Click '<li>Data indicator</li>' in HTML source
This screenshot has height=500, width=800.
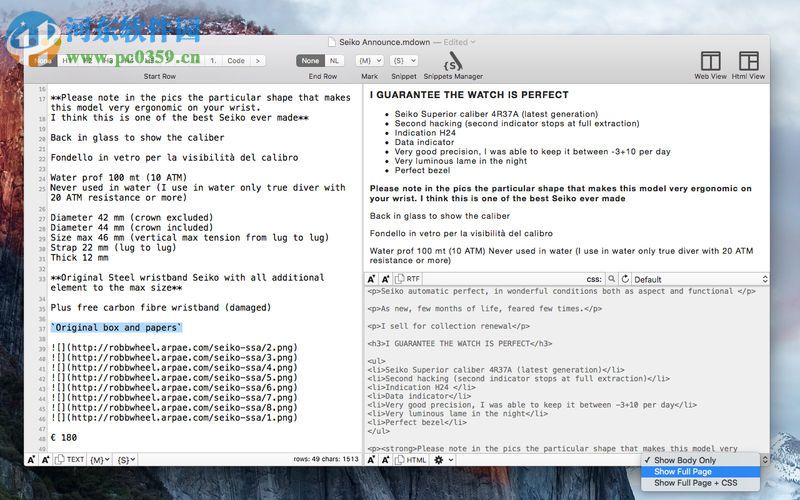(x=419, y=396)
